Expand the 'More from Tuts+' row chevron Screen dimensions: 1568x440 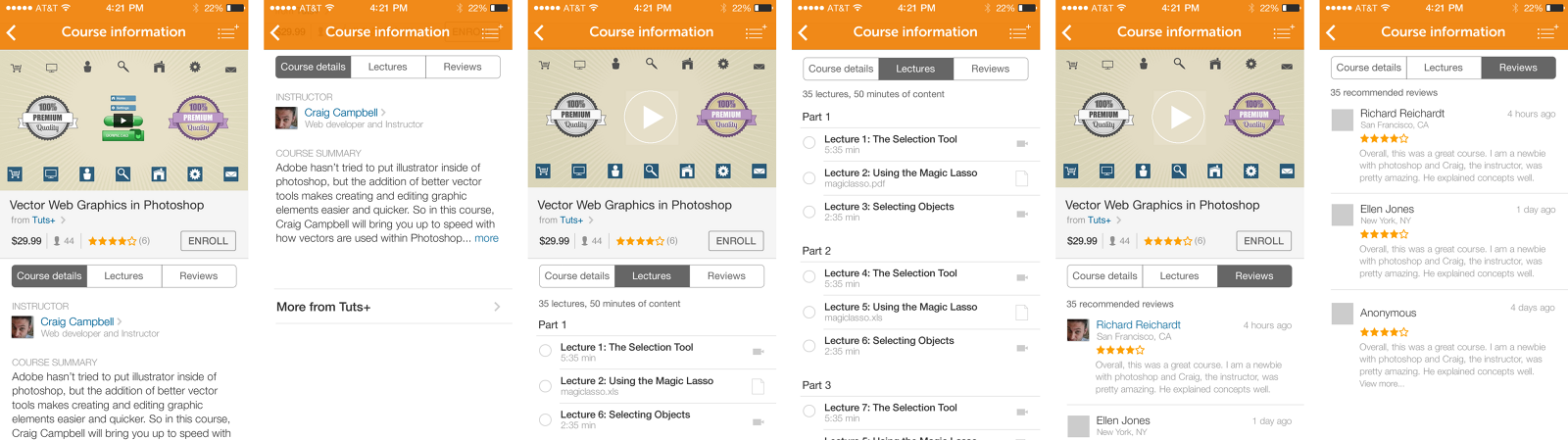[x=497, y=307]
